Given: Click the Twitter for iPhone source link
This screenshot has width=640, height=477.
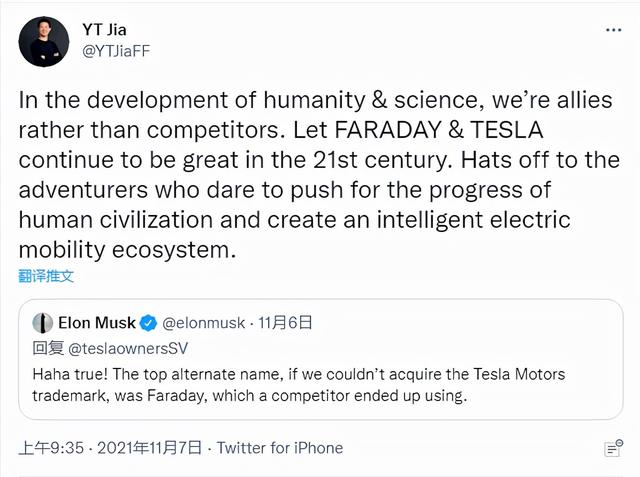Looking at the screenshot, I should (x=280, y=448).
